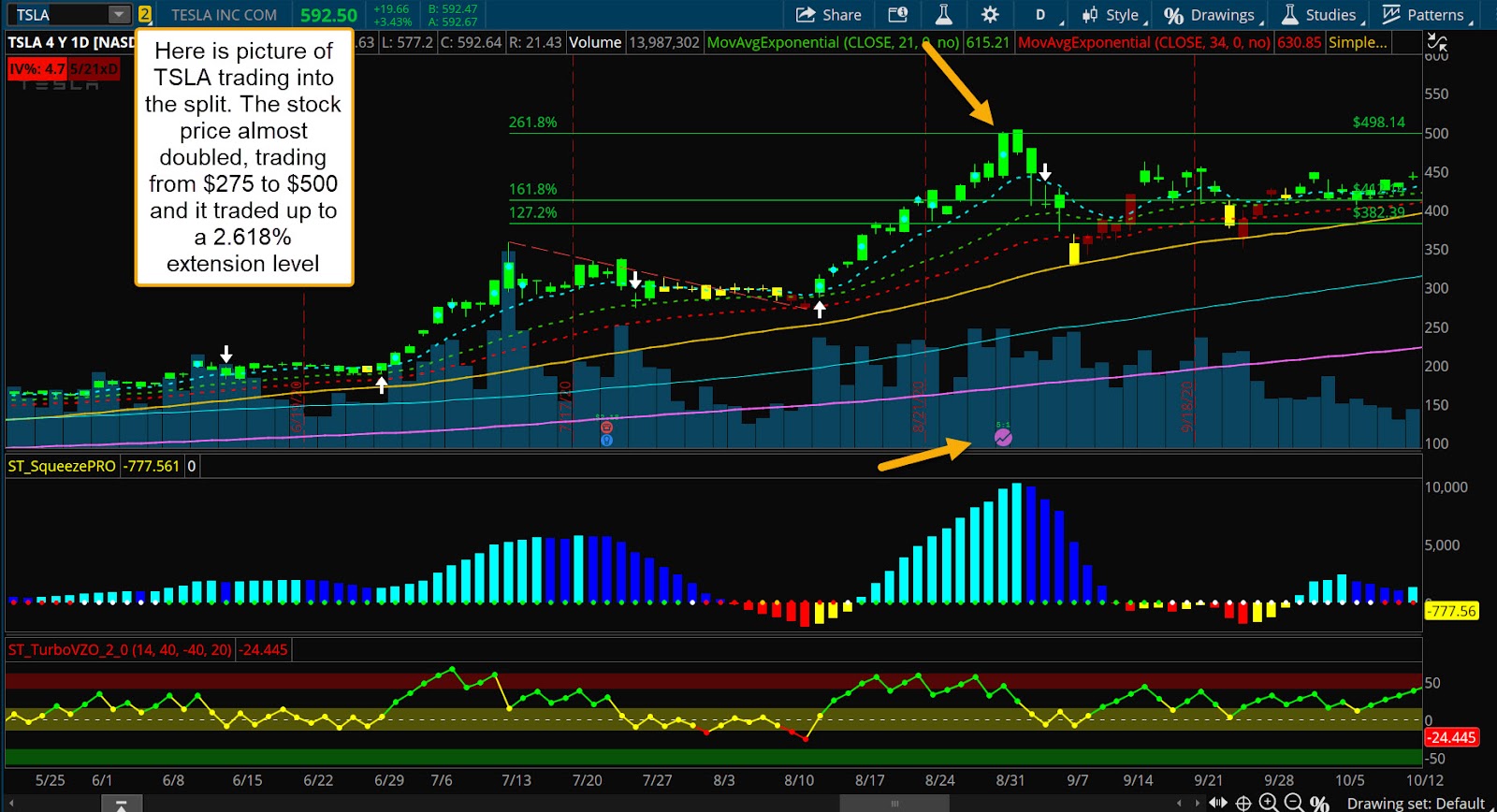Click the purple split event marker icon
Screen dimensions: 1497x812
click(x=1003, y=437)
